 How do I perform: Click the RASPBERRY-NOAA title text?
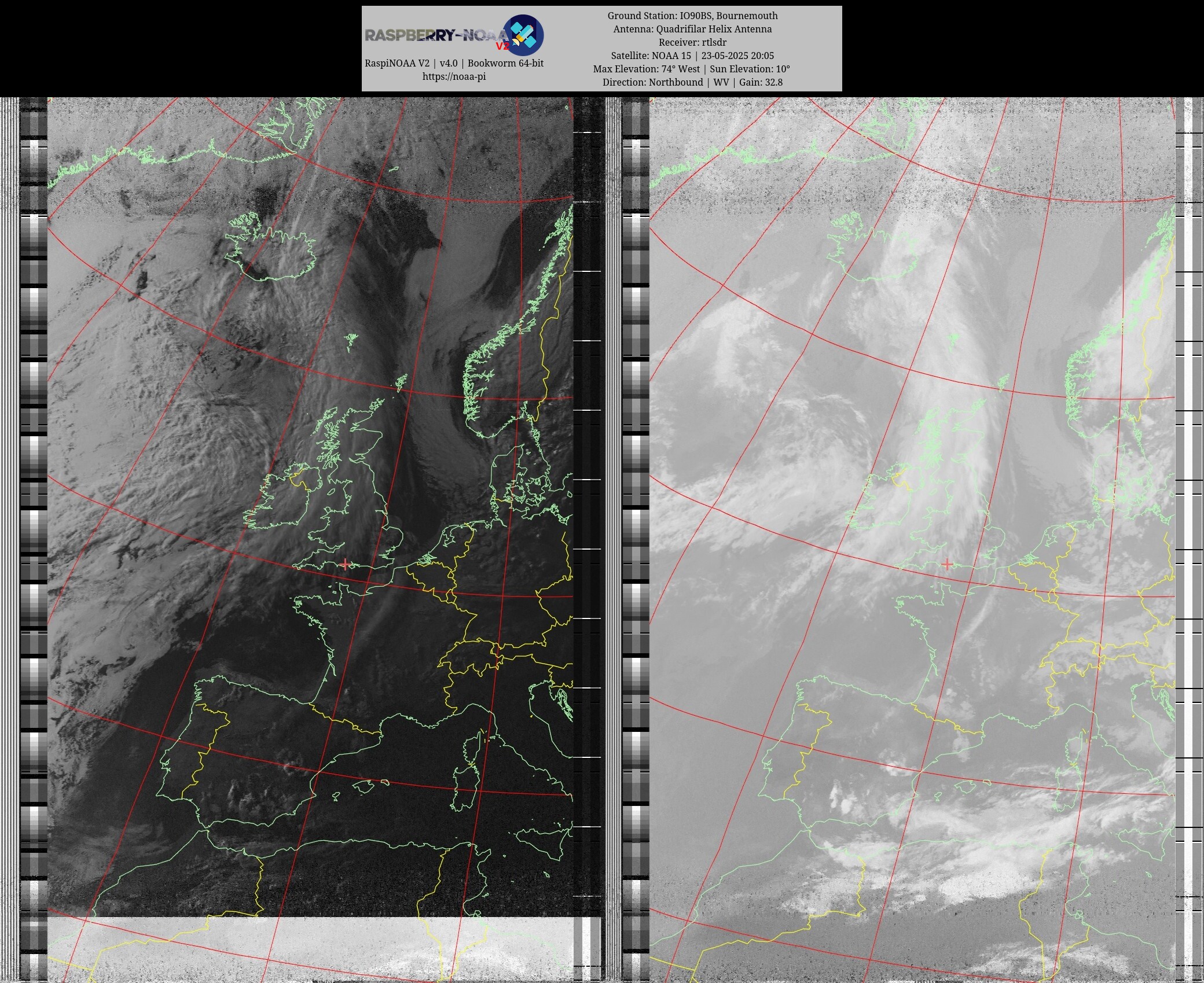coord(436,36)
